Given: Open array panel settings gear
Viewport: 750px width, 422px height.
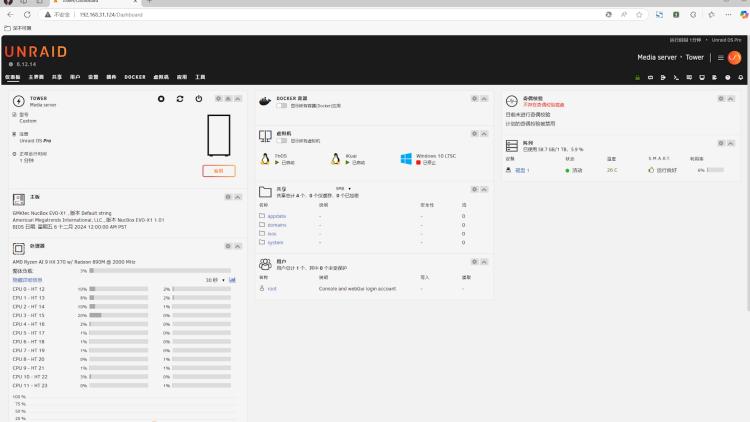Looking at the screenshot, I should [721, 143].
